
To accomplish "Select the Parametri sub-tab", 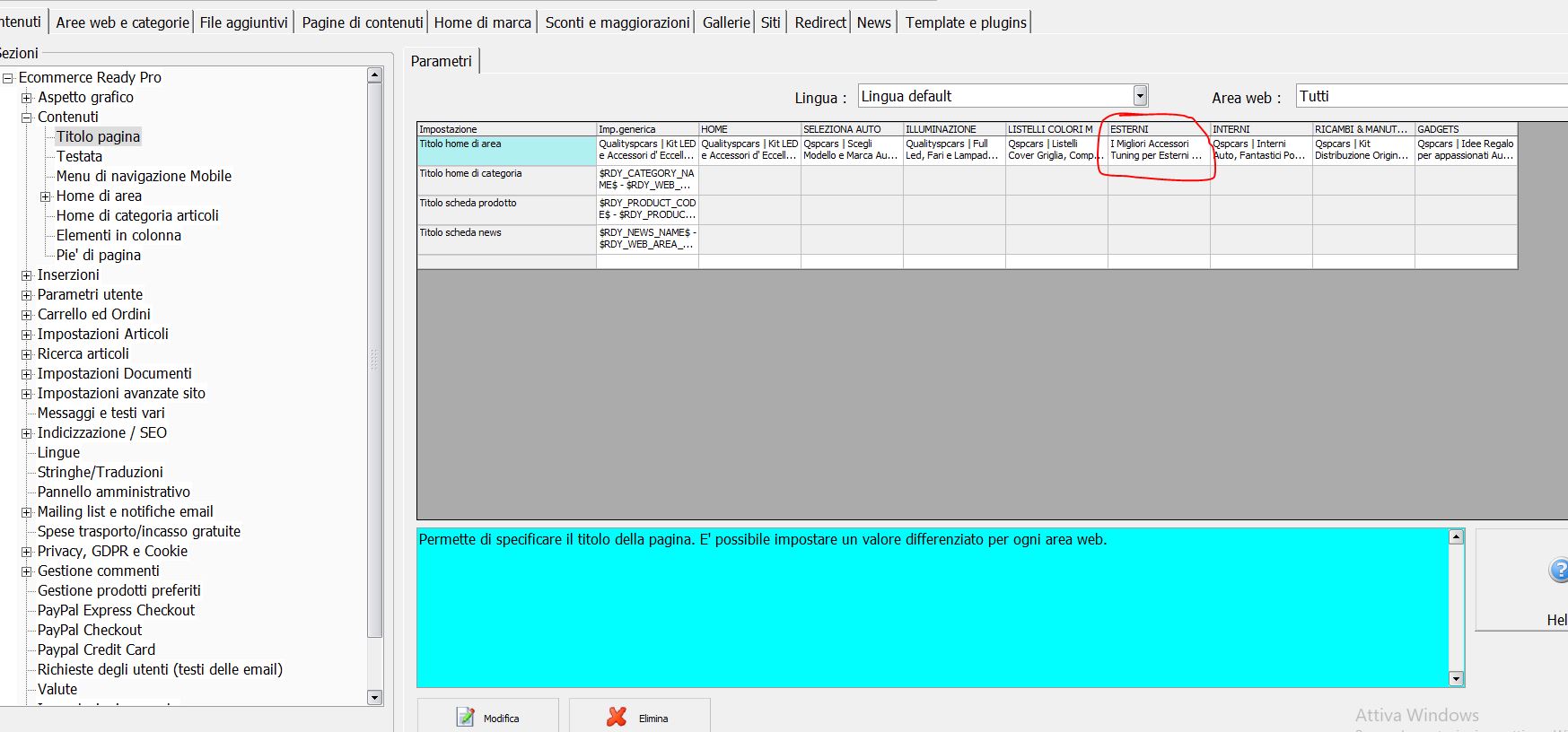I will (x=441, y=61).
